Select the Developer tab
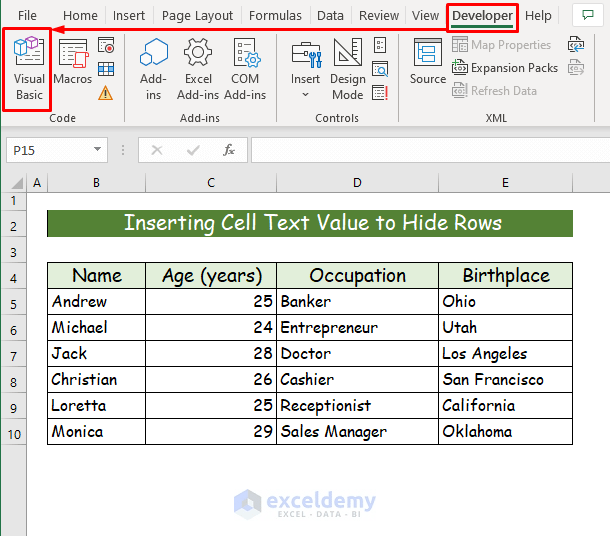 click(482, 16)
